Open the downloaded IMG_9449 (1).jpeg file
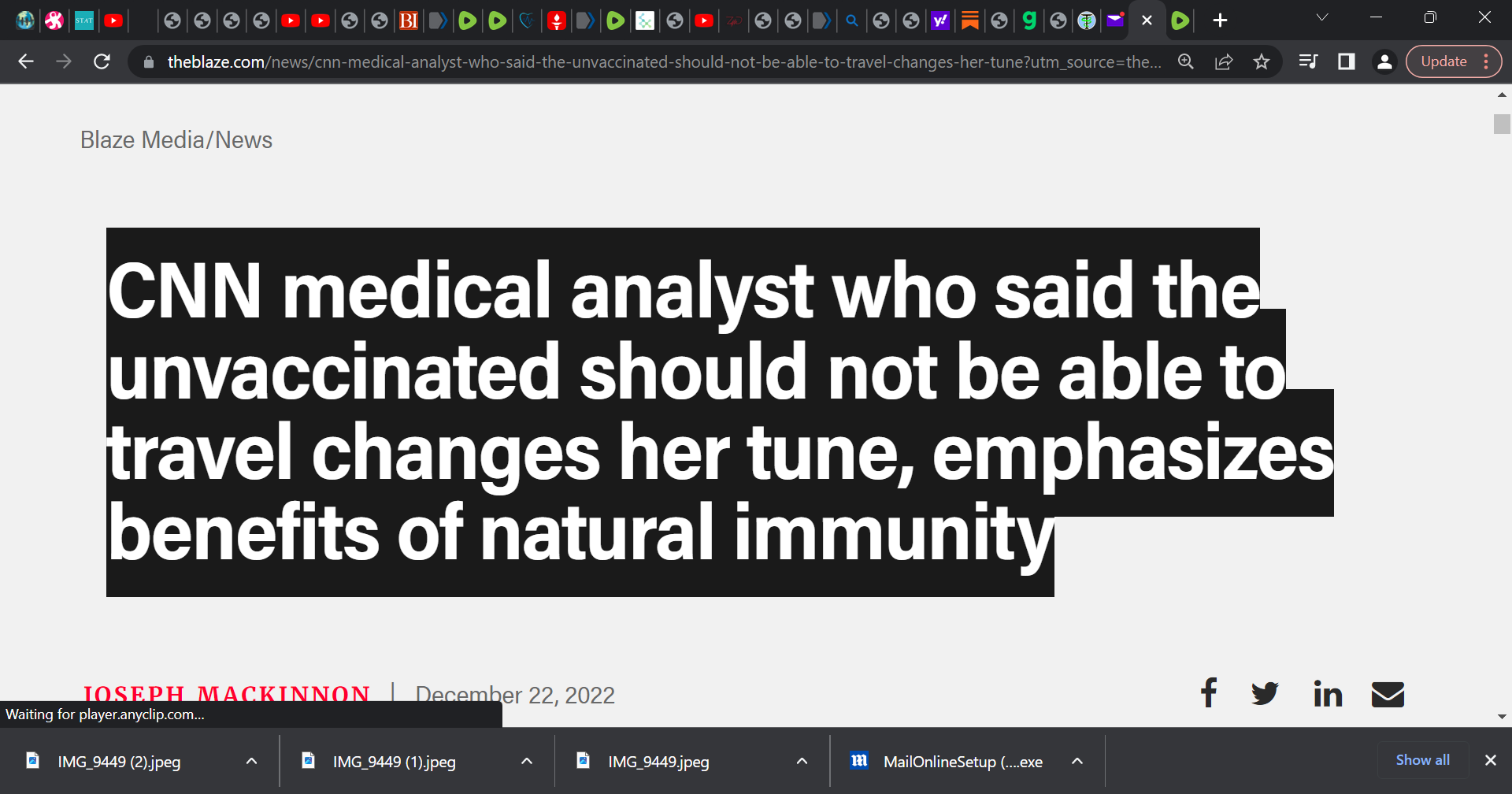Viewport: 1512px width, 794px height. (x=394, y=762)
